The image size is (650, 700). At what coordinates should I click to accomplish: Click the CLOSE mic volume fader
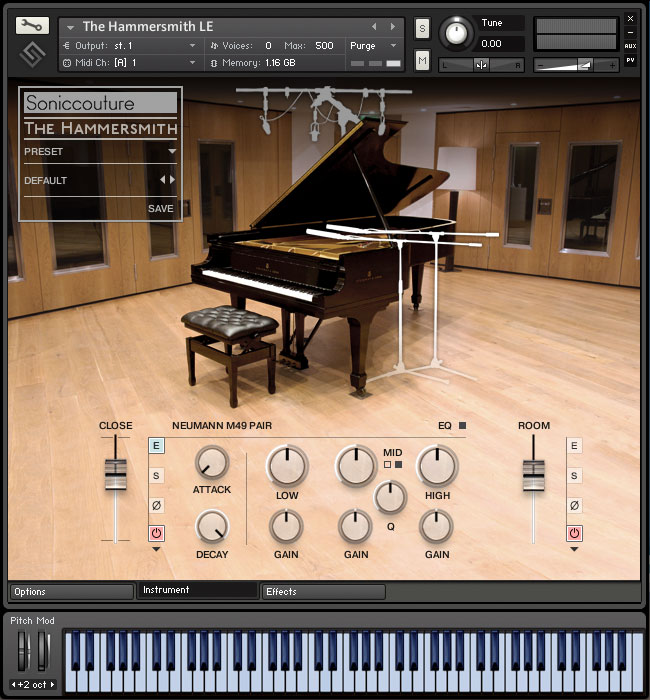pyautogui.click(x=116, y=475)
